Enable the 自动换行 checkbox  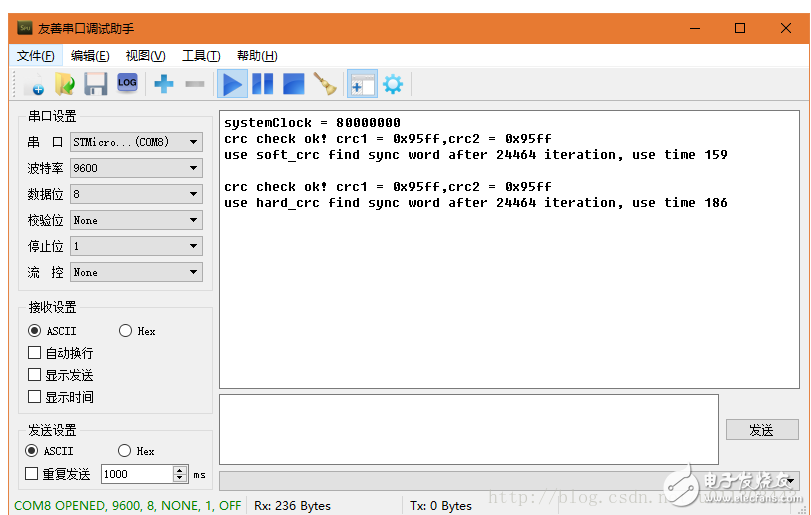pyautogui.click(x=35, y=353)
